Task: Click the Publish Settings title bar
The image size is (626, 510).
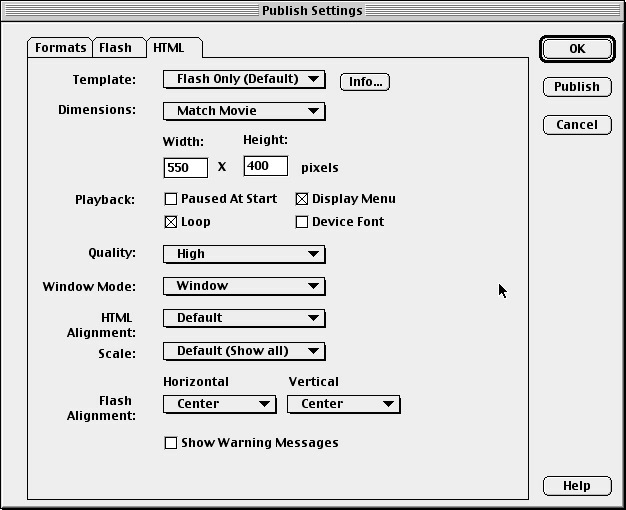Action: [x=313, y=11]
